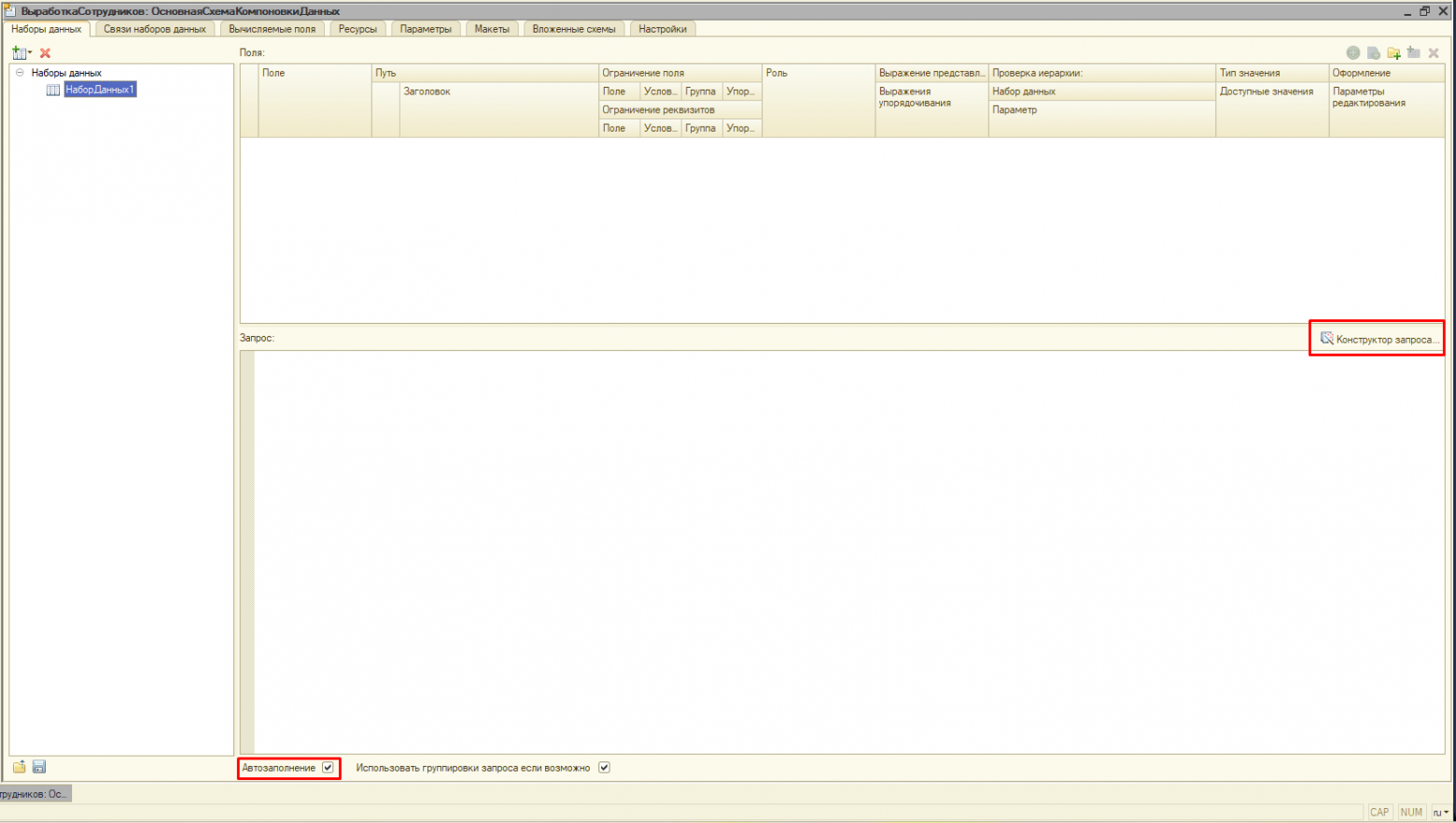Click the Оформление column header
The height and width of the screenshot is (823, 1456).
1387,73
